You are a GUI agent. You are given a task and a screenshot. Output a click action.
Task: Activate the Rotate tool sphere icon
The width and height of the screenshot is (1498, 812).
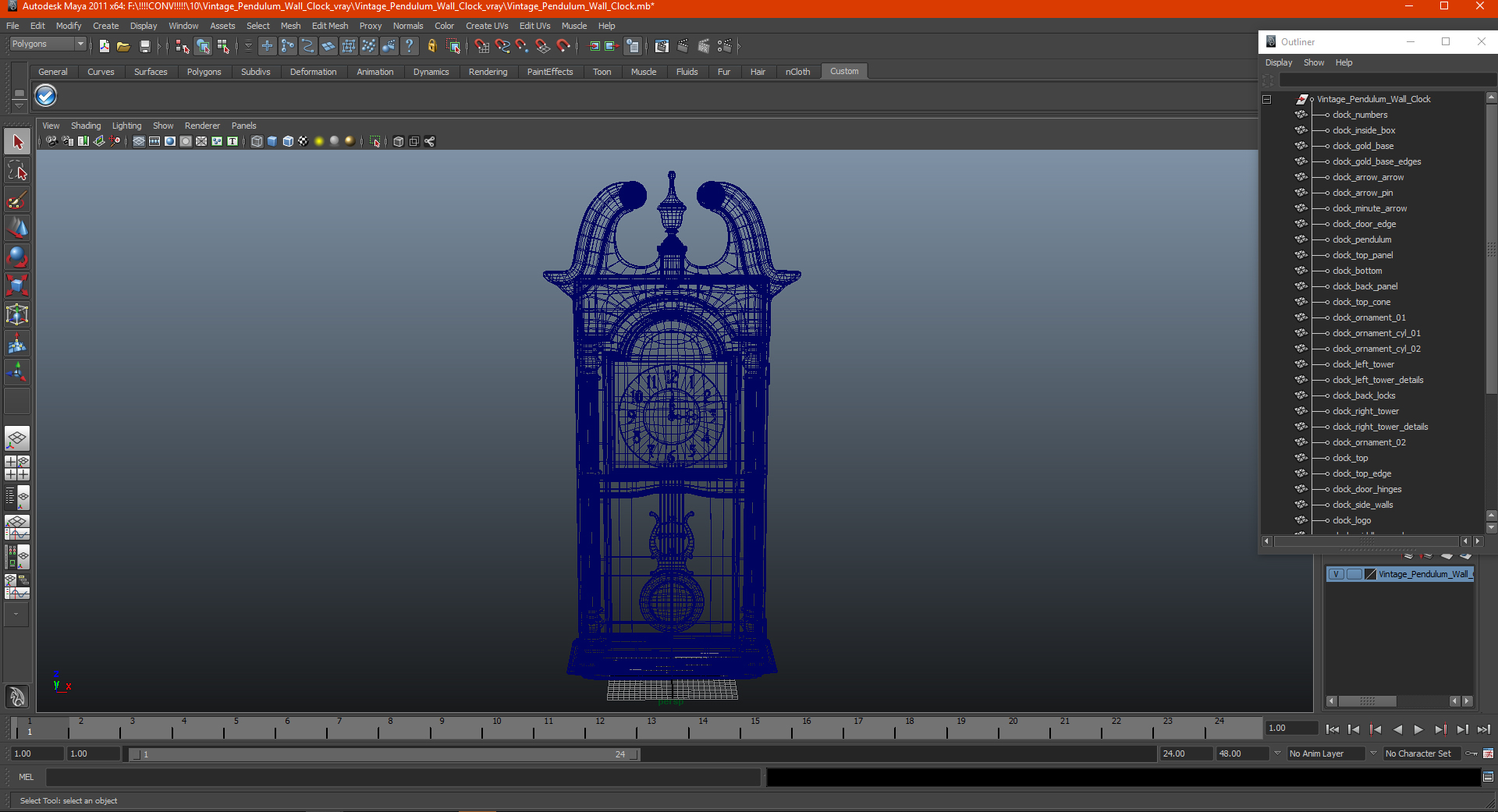pos(17,257)
